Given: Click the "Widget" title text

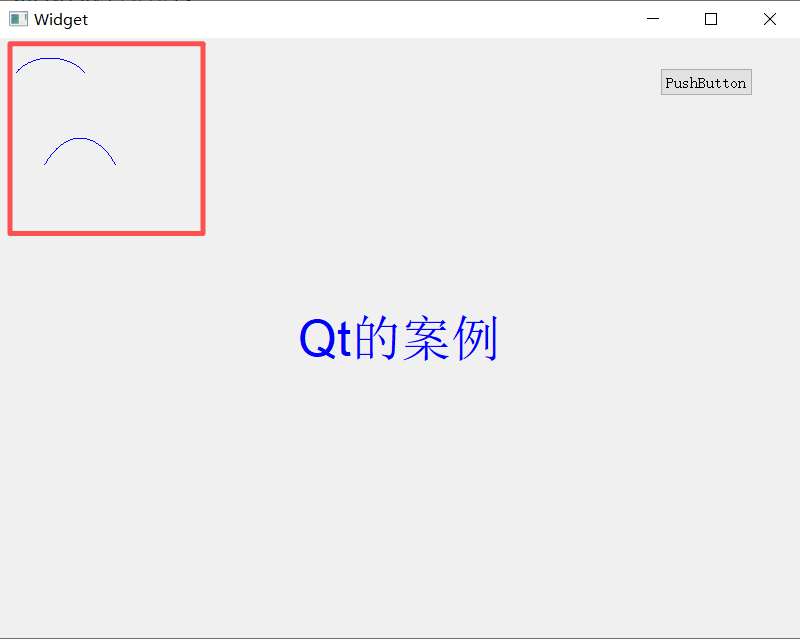Looking at the screenshot, I should 61,20.
